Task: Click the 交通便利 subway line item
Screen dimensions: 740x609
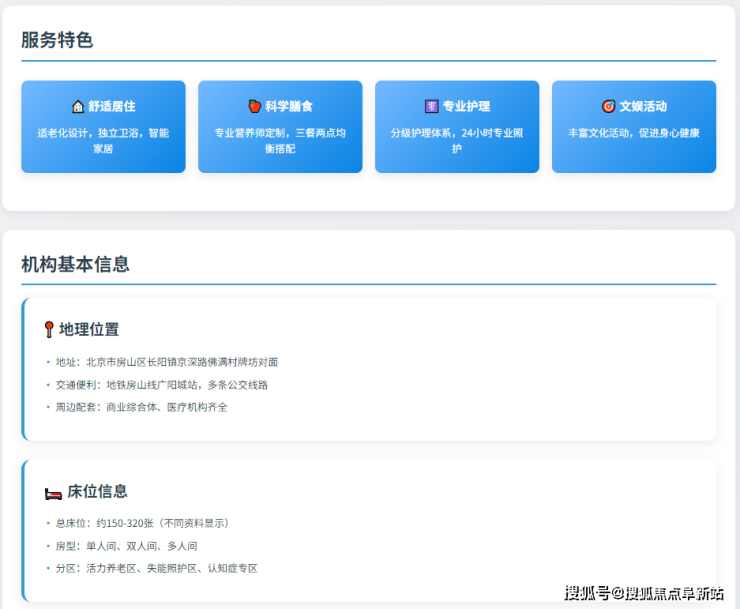Action: point(161,385)
